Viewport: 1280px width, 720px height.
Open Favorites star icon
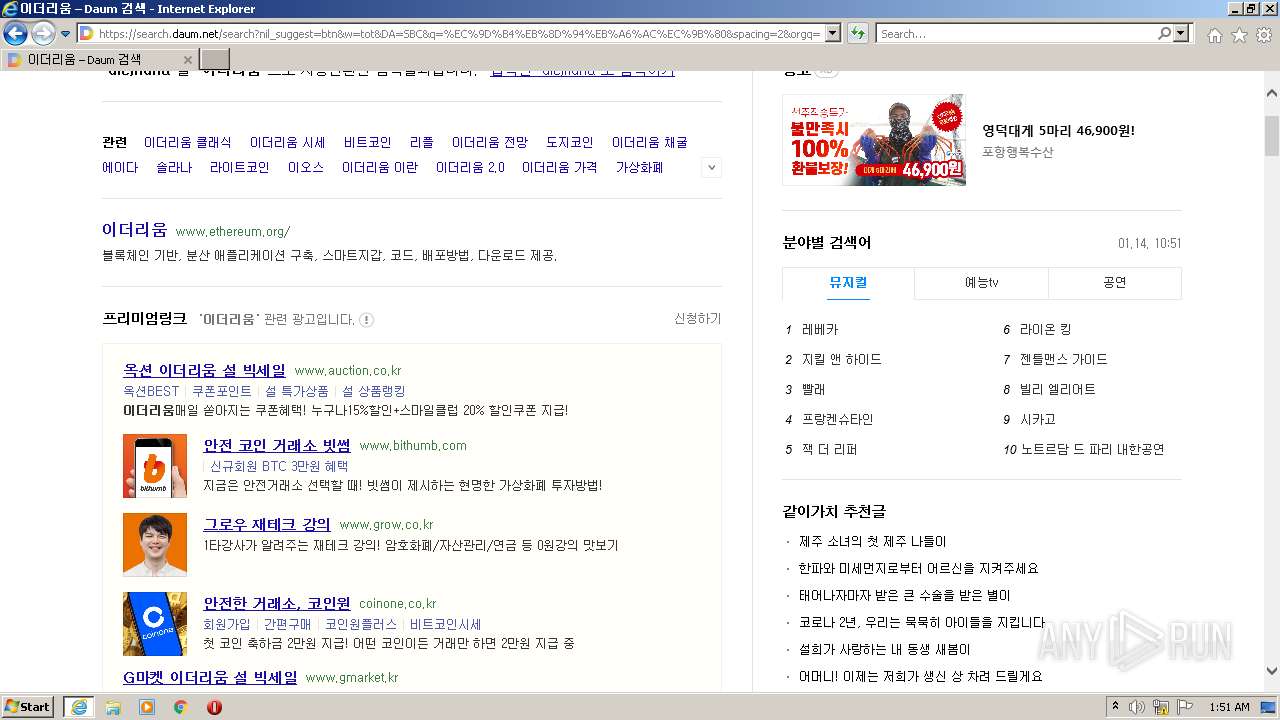pos(1239,35)
